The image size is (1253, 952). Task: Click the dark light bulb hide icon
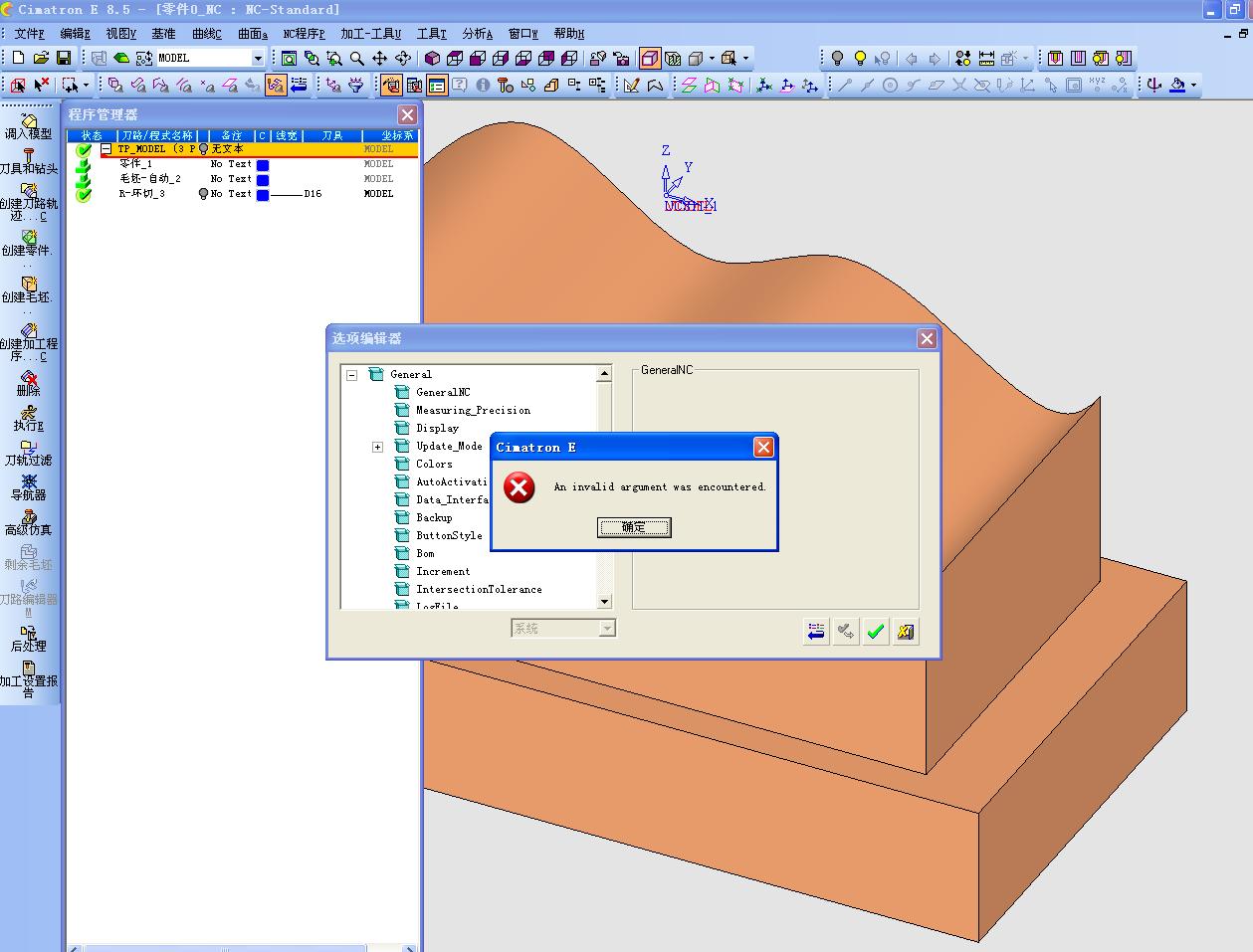(837, 59)
